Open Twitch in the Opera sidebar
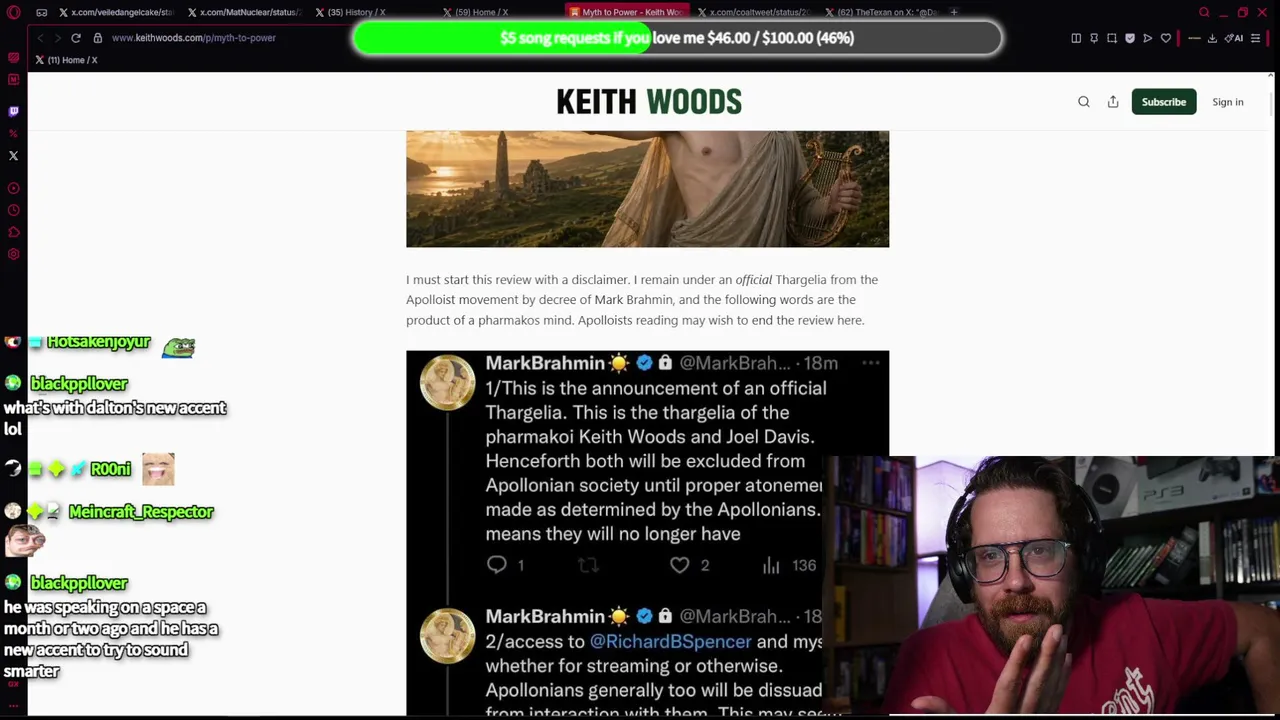Image resolution: width=1280 pixels, height=720 pixels. pyautogui.click(x=13, y=111)
